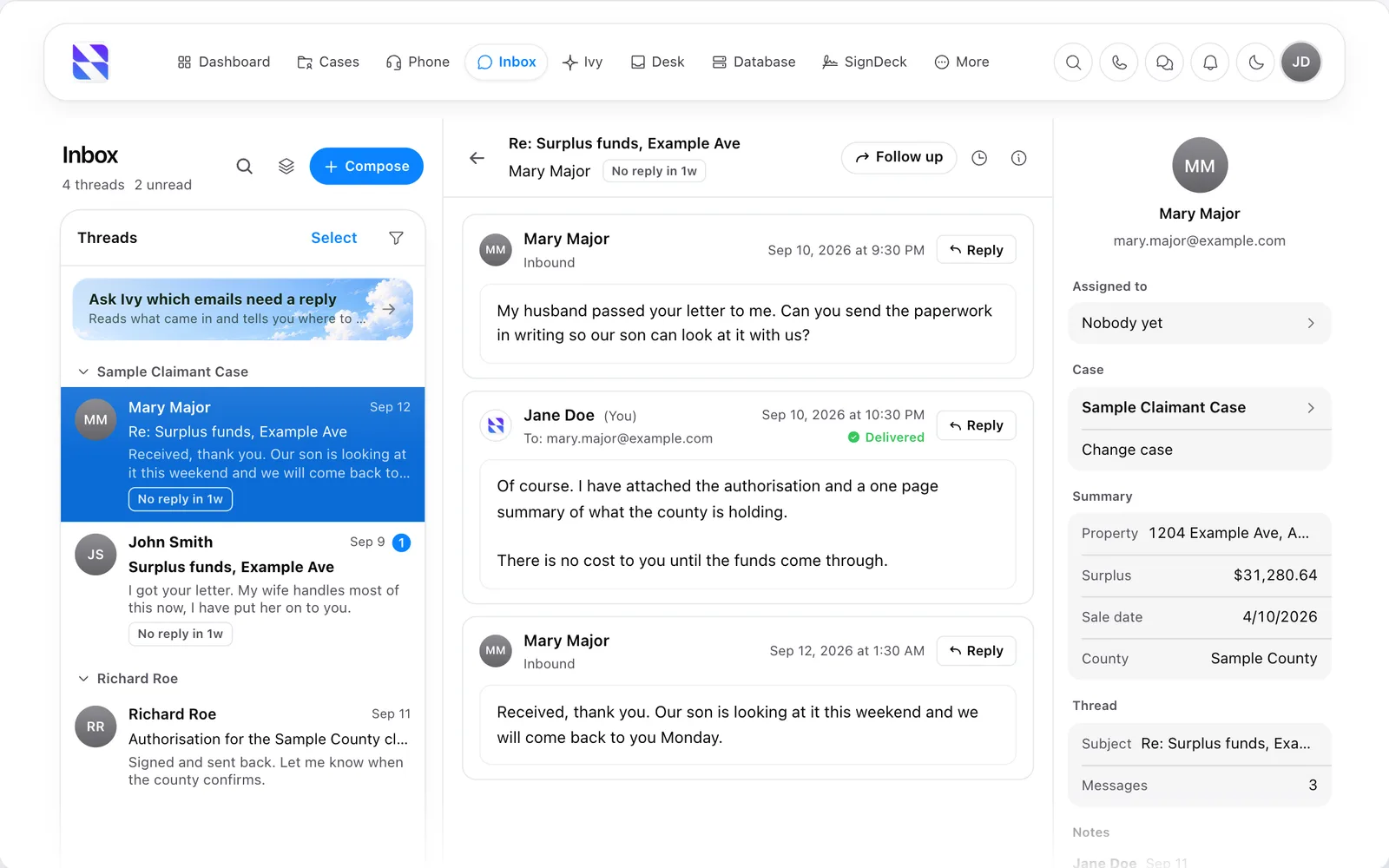Click the phone call icon in top bar
Screen dimensions: 1389x868
tap(1119, 62)
